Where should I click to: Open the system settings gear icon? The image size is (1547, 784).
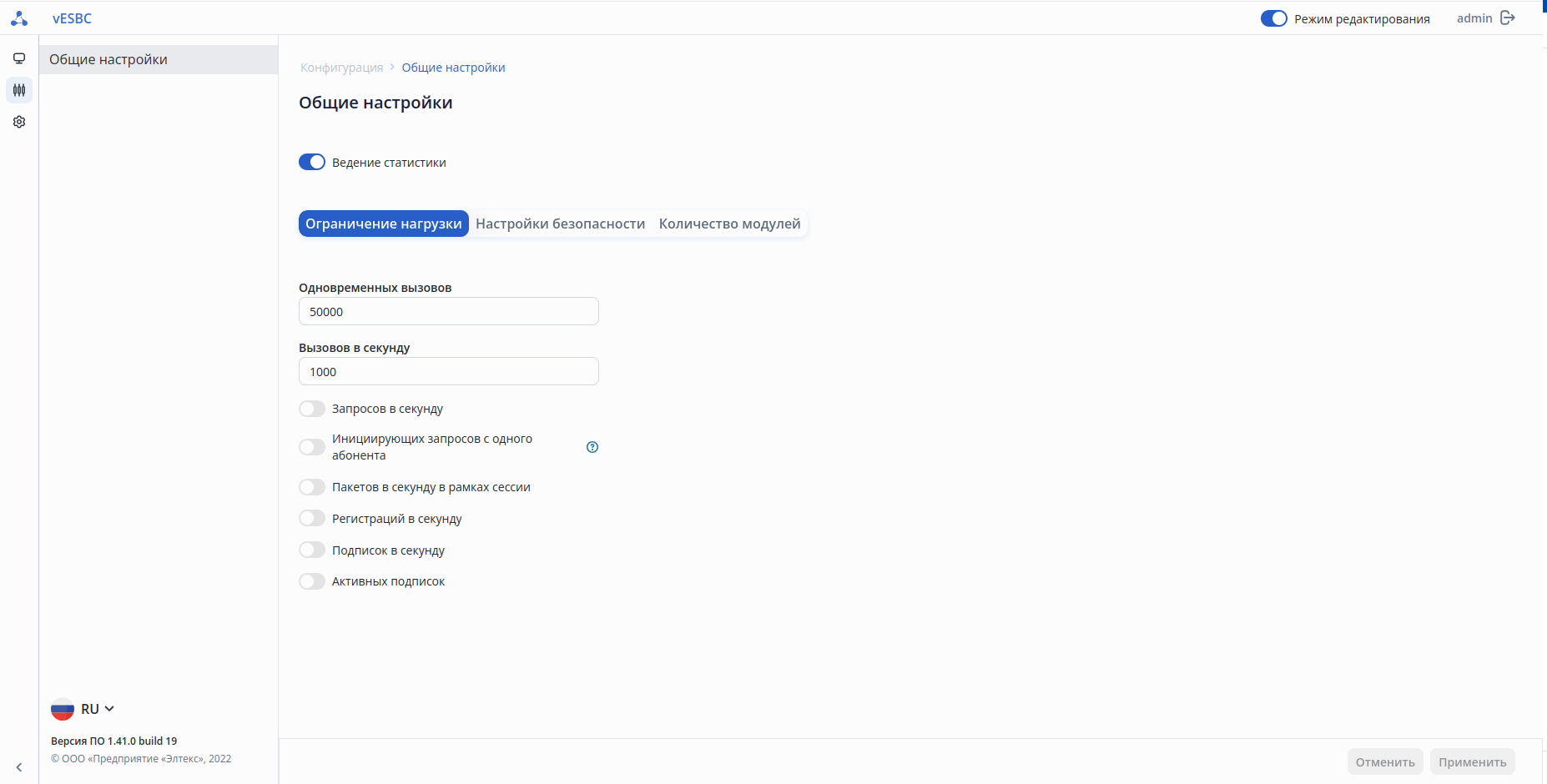[19, 122]
